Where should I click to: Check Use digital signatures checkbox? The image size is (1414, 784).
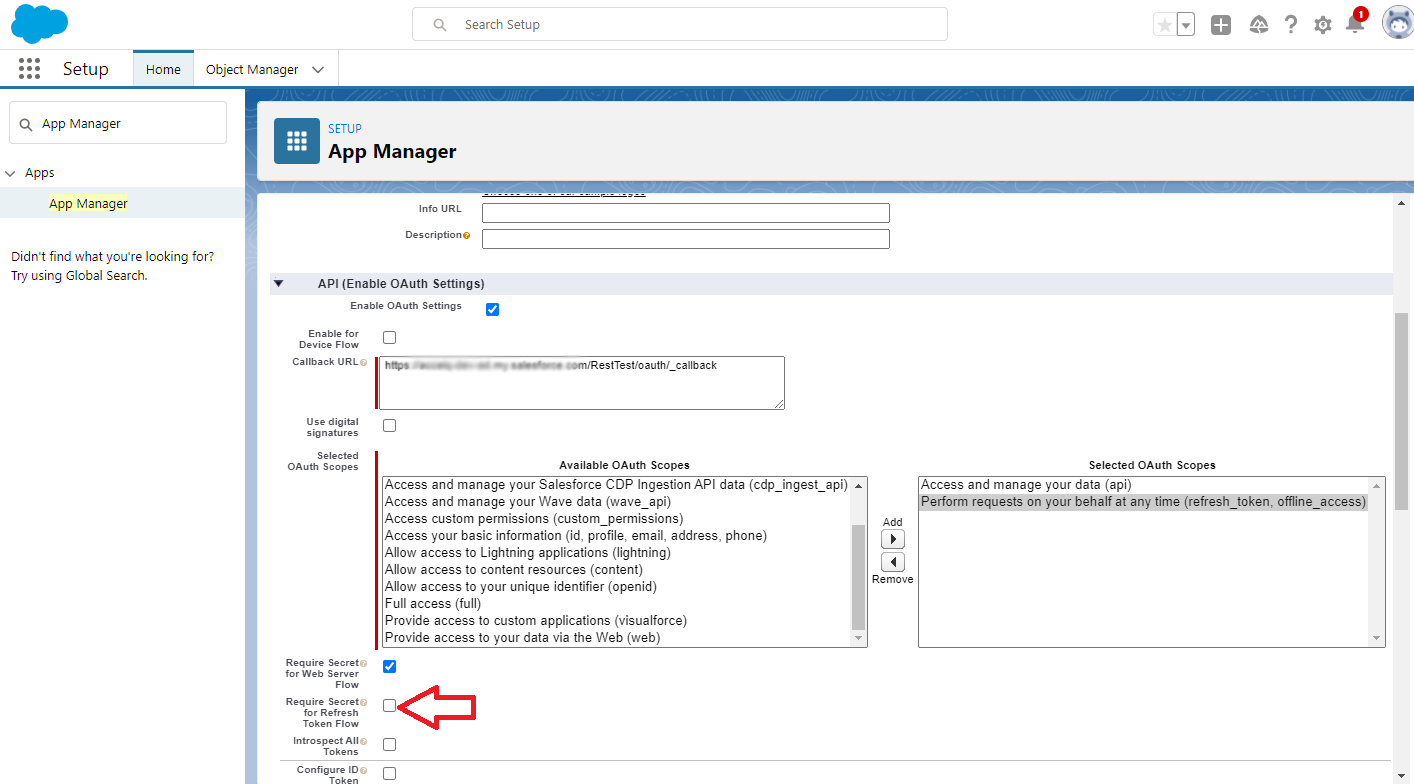[x=389, y=425]
